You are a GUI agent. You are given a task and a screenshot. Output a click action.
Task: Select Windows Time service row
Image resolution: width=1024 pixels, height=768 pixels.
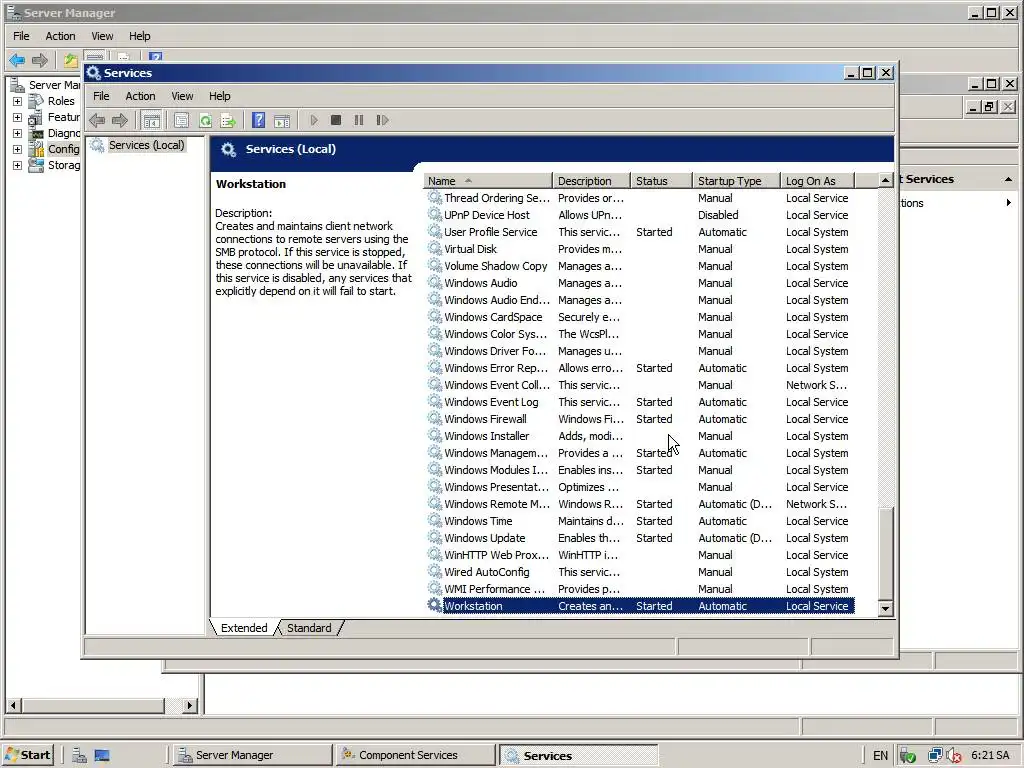click(640, 520)
